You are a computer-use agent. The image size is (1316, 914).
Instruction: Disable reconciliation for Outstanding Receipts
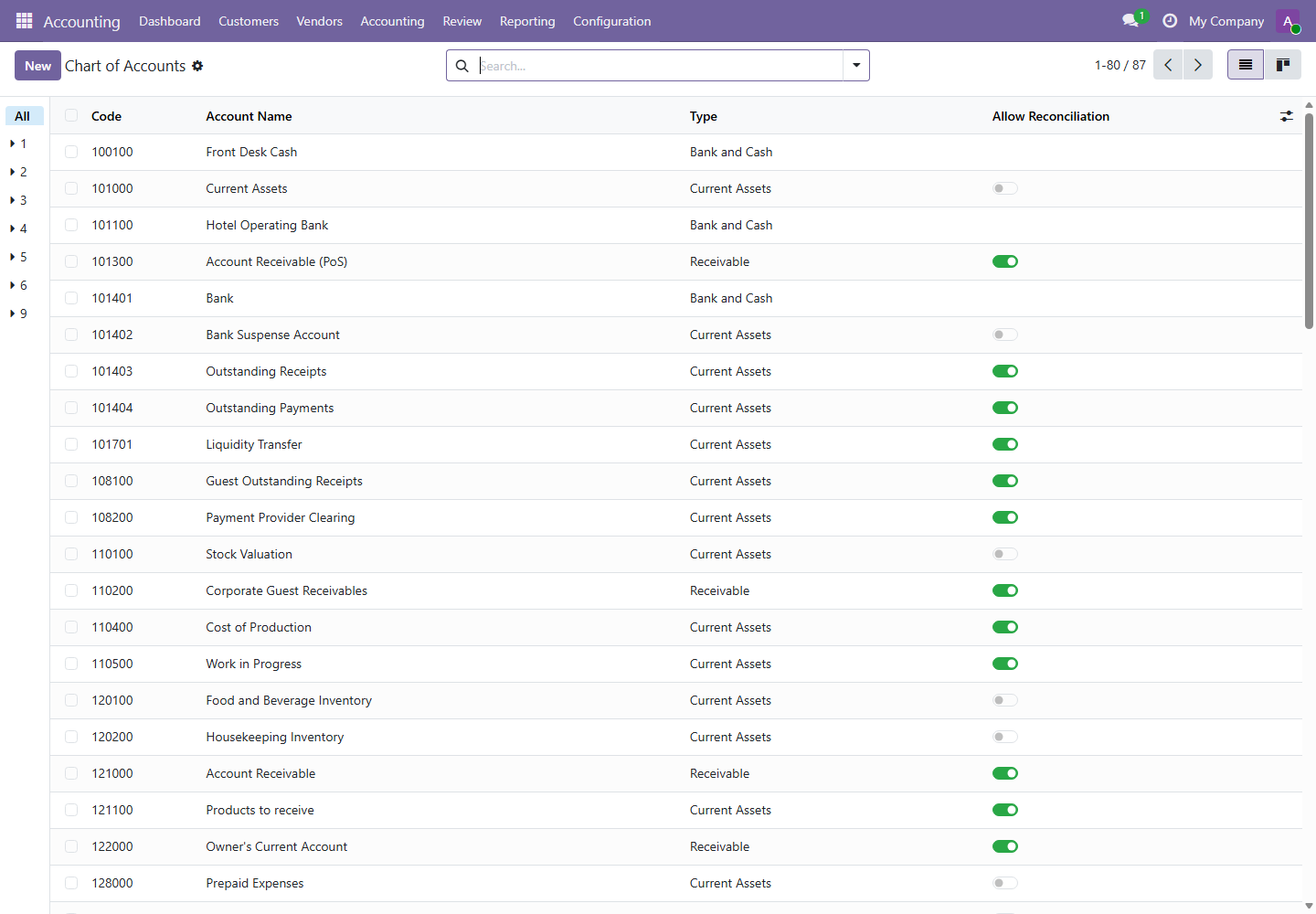tap(1005, 371)
